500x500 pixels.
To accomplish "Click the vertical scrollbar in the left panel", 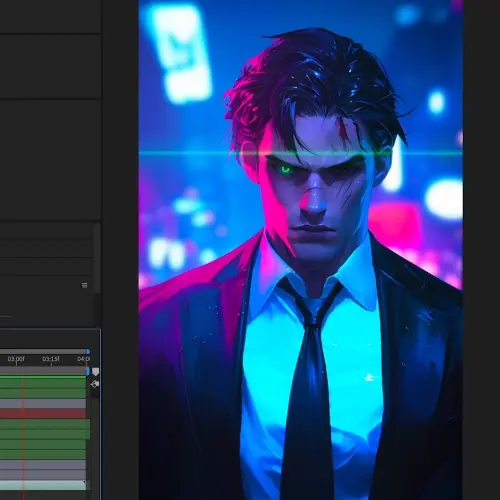I will 97,258.
